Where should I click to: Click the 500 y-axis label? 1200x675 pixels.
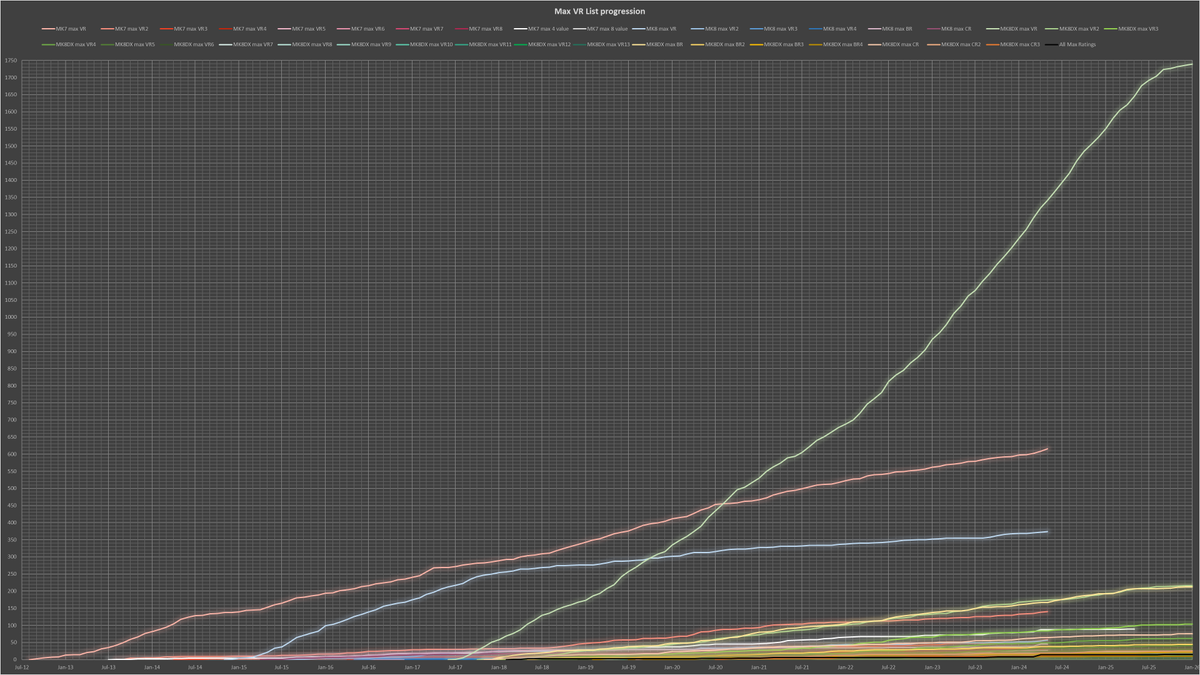[11, 489]
